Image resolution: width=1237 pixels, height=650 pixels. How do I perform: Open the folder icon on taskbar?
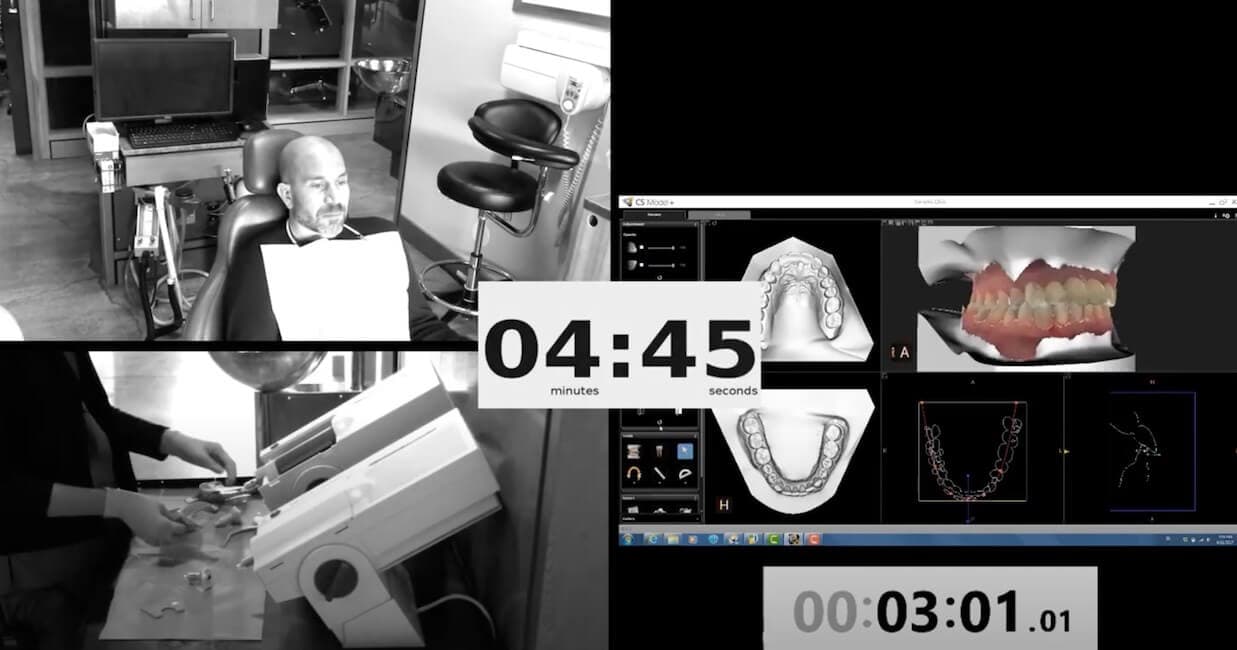[x=673, y=539]
